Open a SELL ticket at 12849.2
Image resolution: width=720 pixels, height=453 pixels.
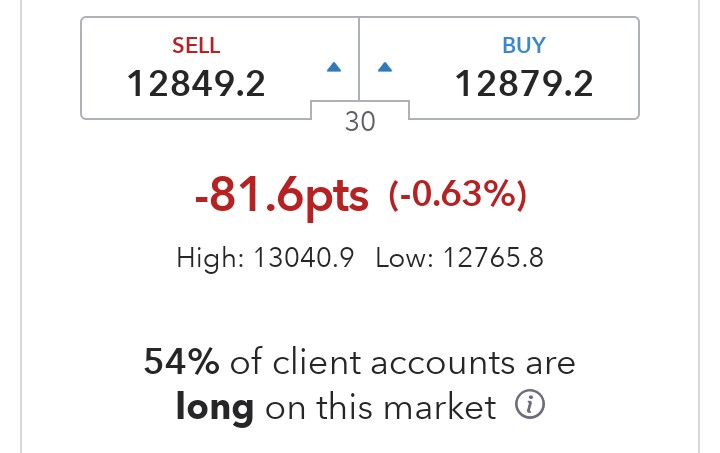tap(219, 68)
